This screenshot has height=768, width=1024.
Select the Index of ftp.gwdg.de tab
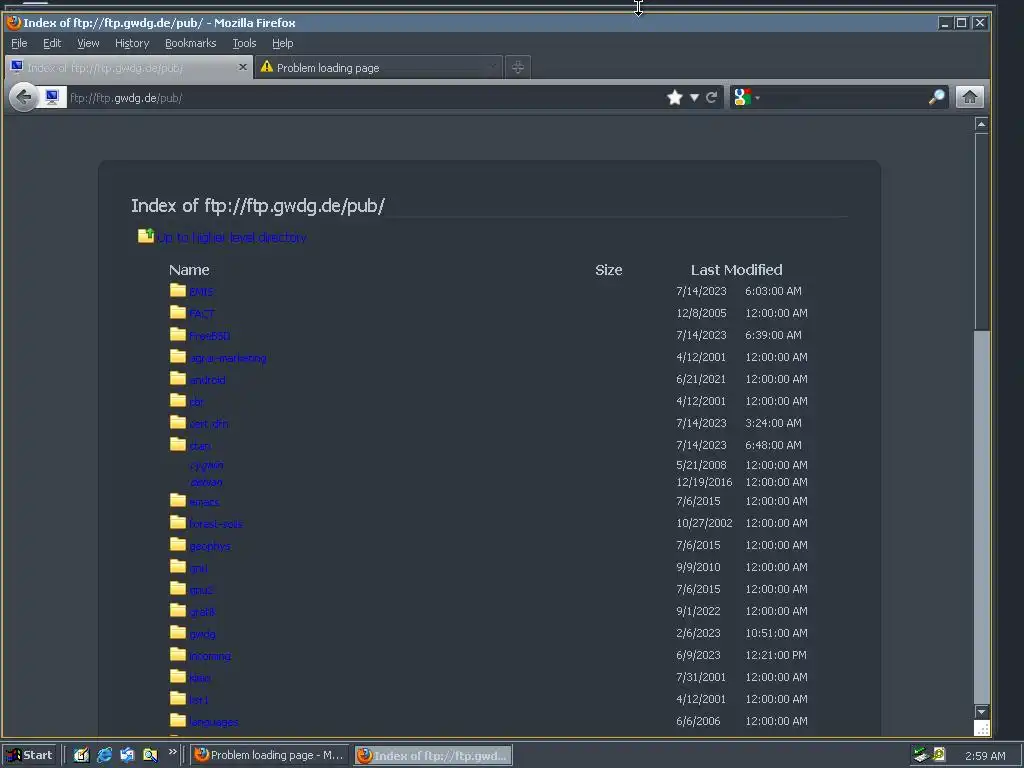point(129,67)
